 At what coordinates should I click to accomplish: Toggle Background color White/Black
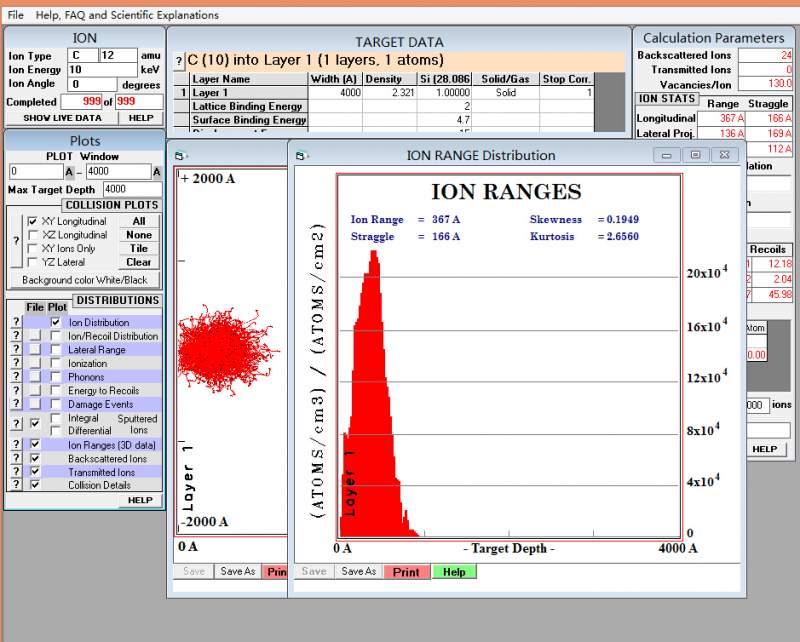pos(84,280)
